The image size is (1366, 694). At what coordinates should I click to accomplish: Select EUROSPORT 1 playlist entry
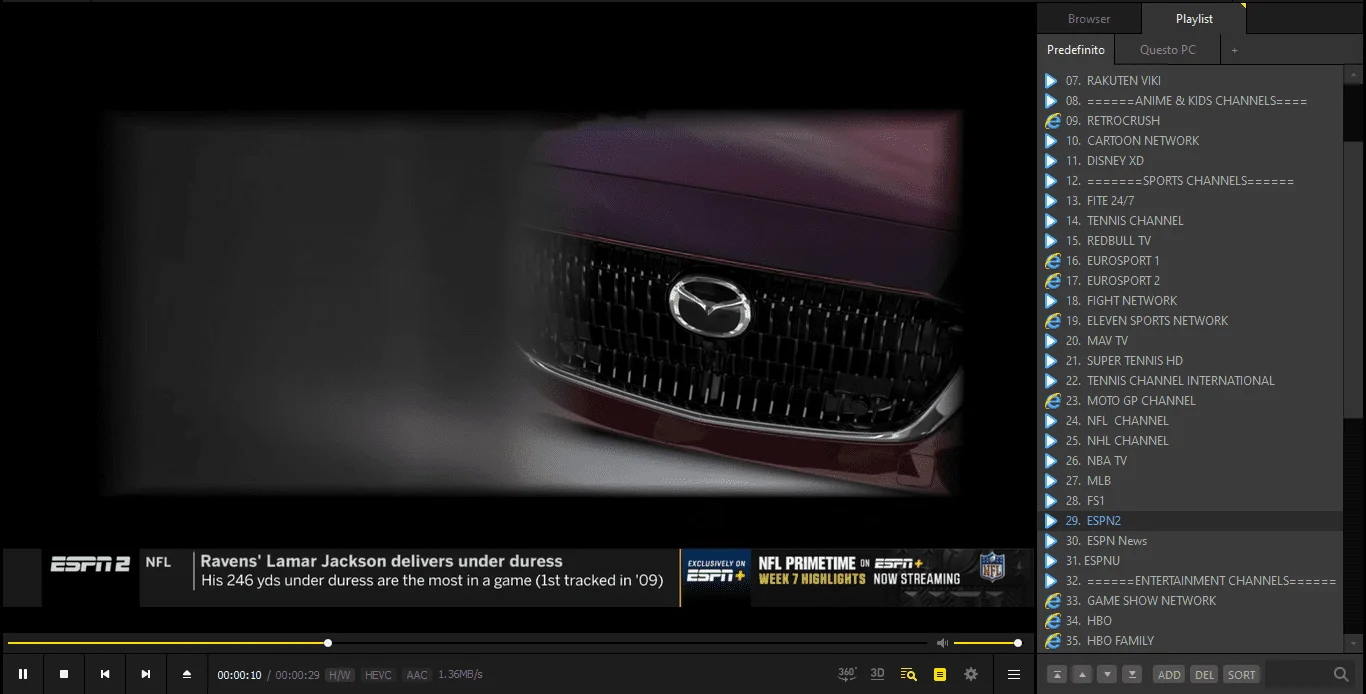[1192, 261]
